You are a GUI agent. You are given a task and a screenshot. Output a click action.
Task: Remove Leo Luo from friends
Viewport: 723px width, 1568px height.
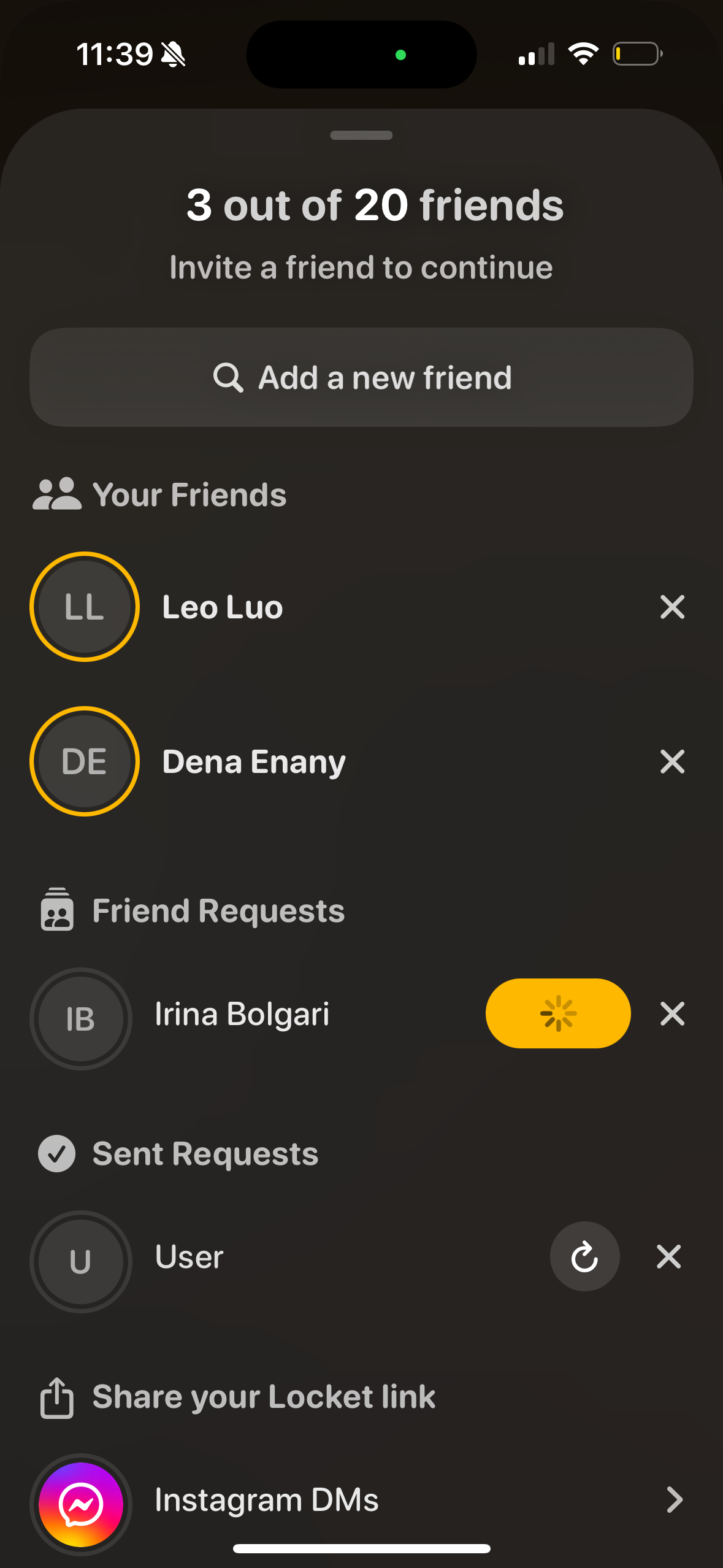coord(672,607)
